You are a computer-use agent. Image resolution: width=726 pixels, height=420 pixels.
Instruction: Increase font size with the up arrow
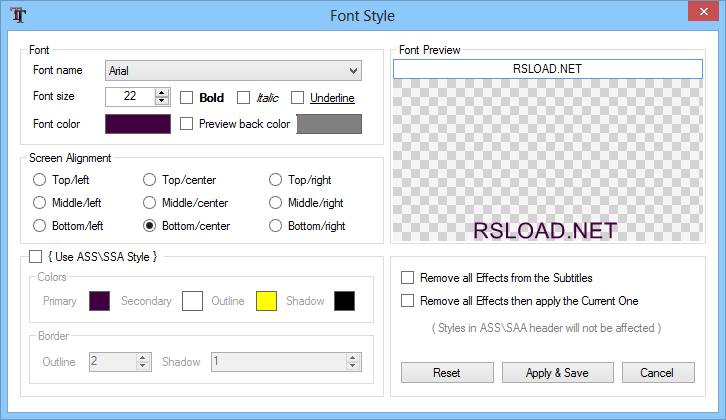click(x=161, y=92)
